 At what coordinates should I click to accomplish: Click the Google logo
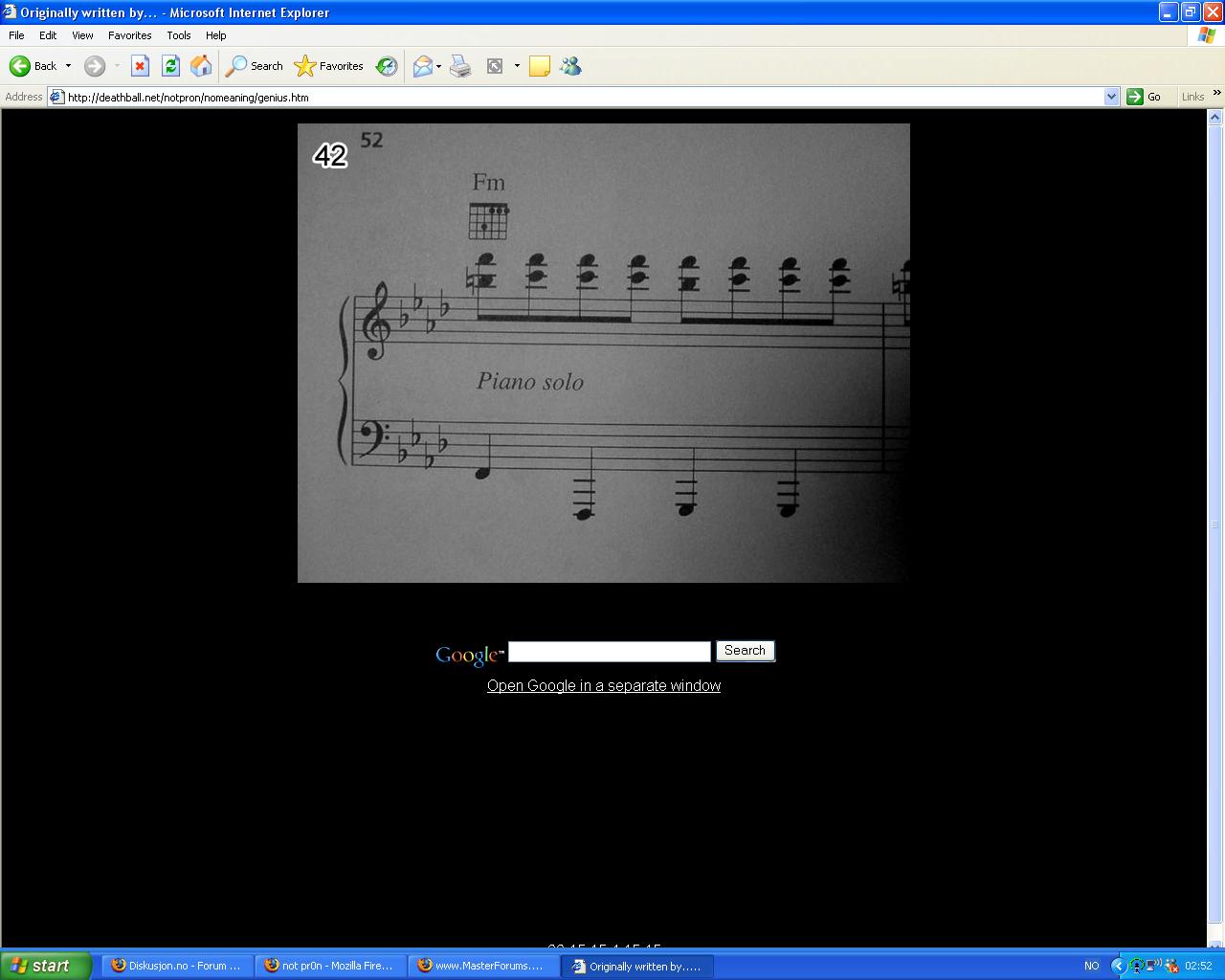click(x=469, y=655)
